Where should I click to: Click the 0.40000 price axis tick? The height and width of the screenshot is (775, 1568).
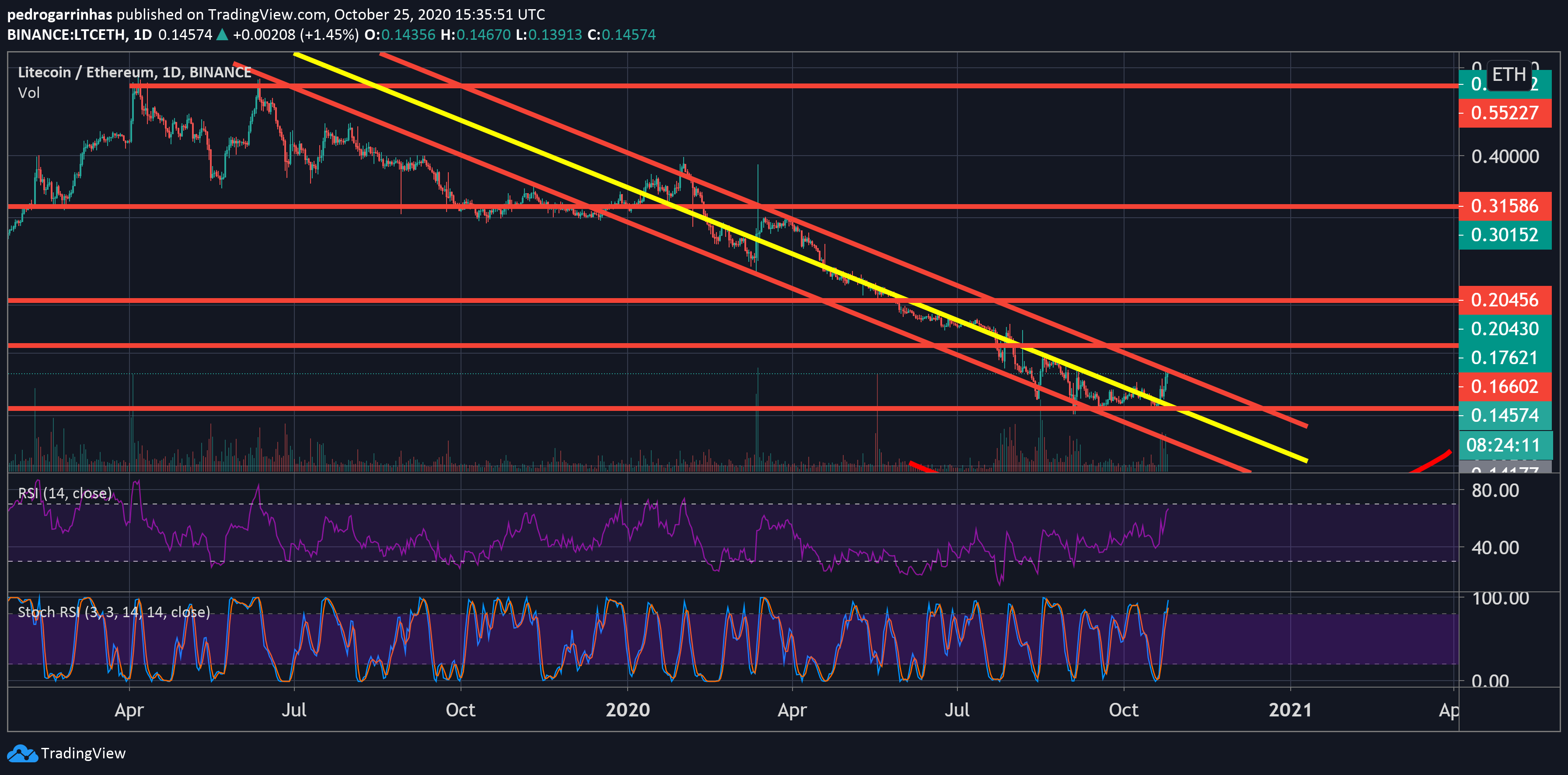1505,157
